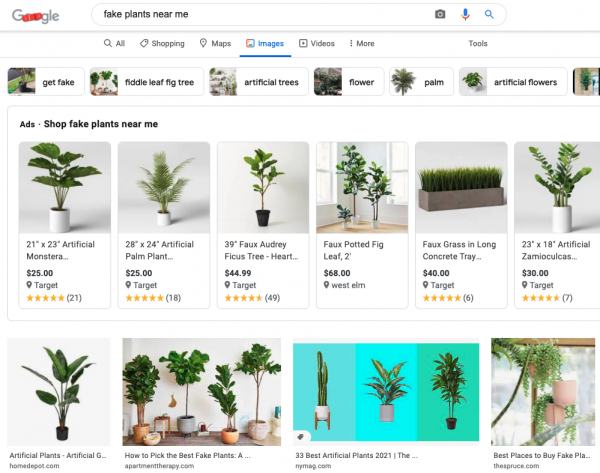This screenshot has width=600, height=473.
Task: Click the $44.99 price
Action: (238, 273)
